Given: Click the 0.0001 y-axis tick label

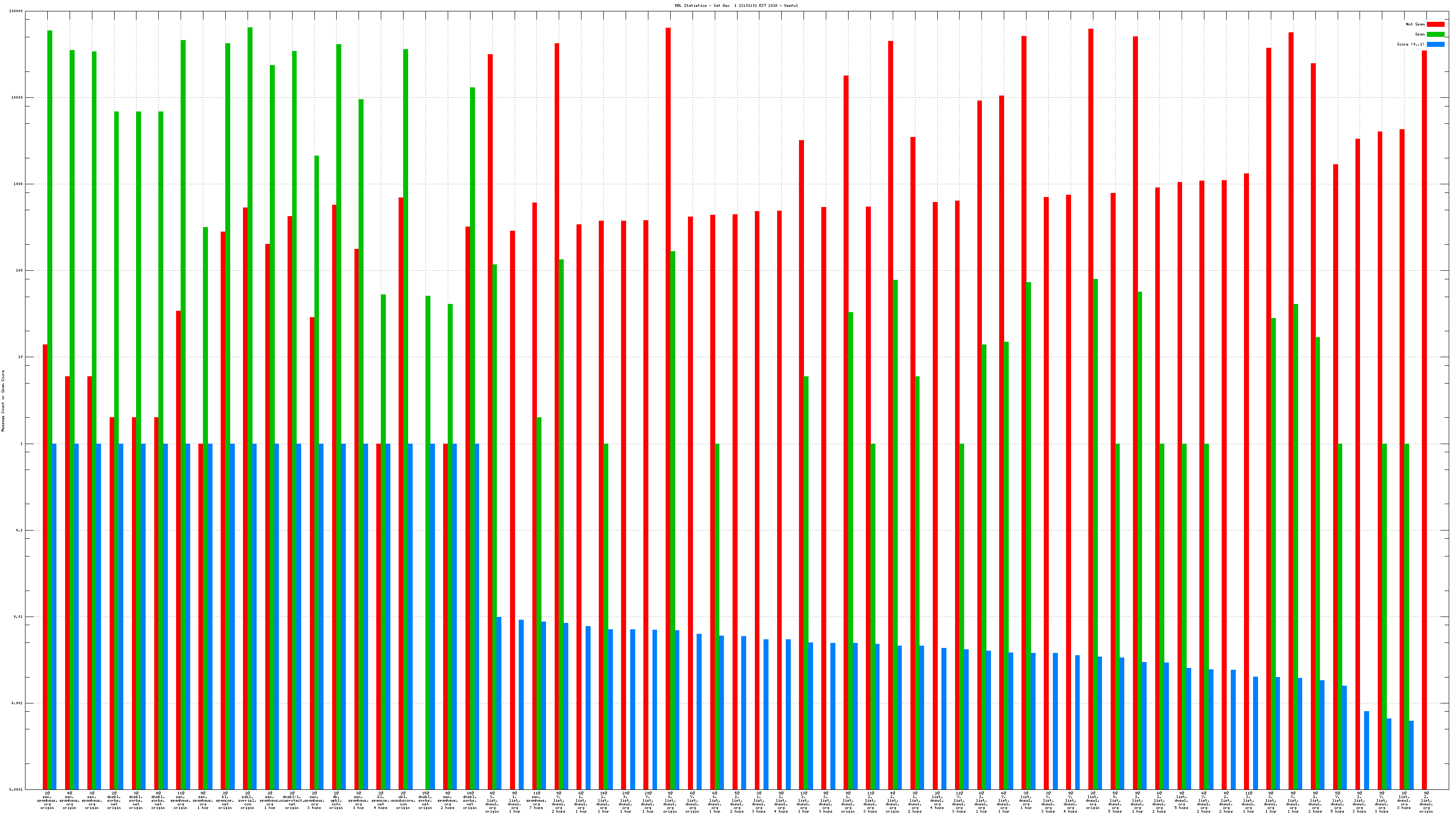Looking at the screenshot, I should click(17, 789).
